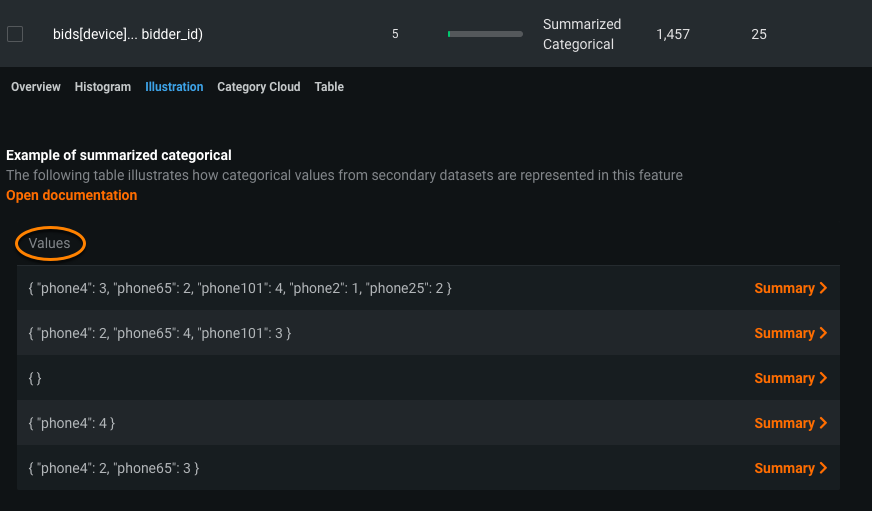
Task: Show the Category Cloud tab
Action: coord(259,87)
